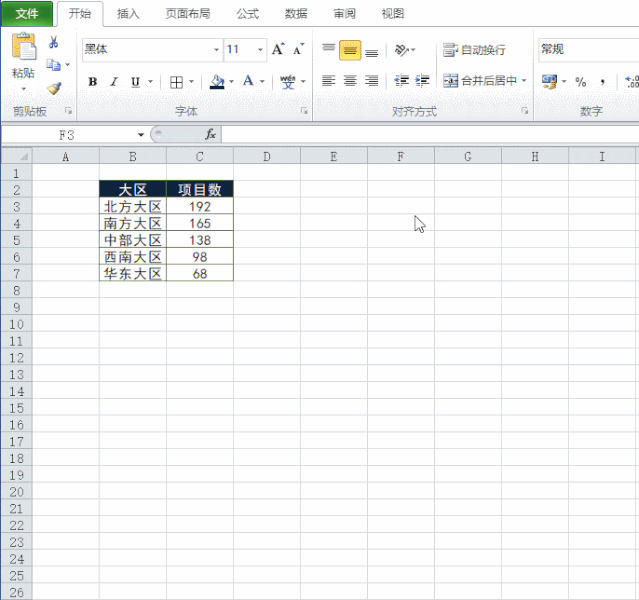This screenshot has height=600, width=639.
Task: Open alignment group dialog launcher
Action: pos(525,111)
